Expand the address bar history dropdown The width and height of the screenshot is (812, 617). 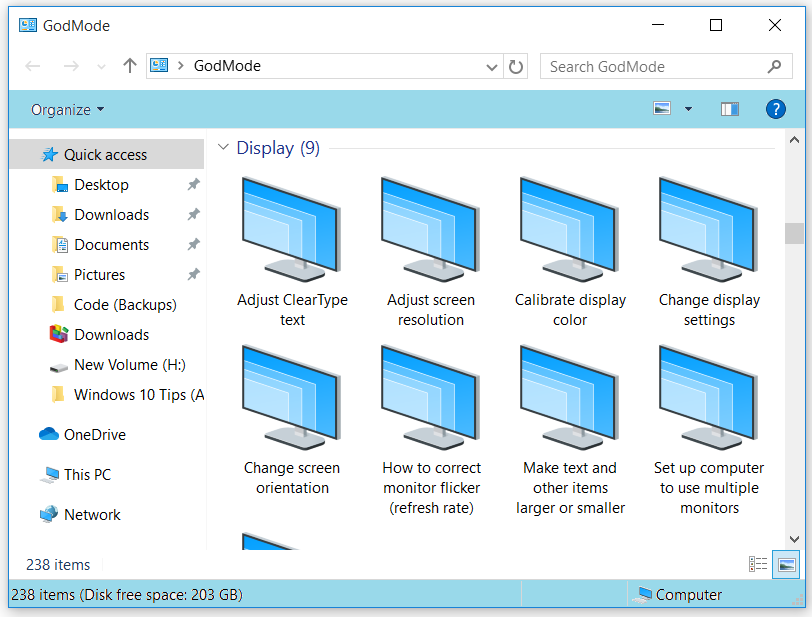click(492, 67)
